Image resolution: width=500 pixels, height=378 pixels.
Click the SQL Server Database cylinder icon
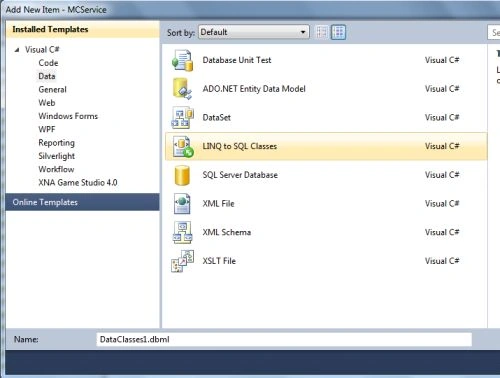click(182, 175)
